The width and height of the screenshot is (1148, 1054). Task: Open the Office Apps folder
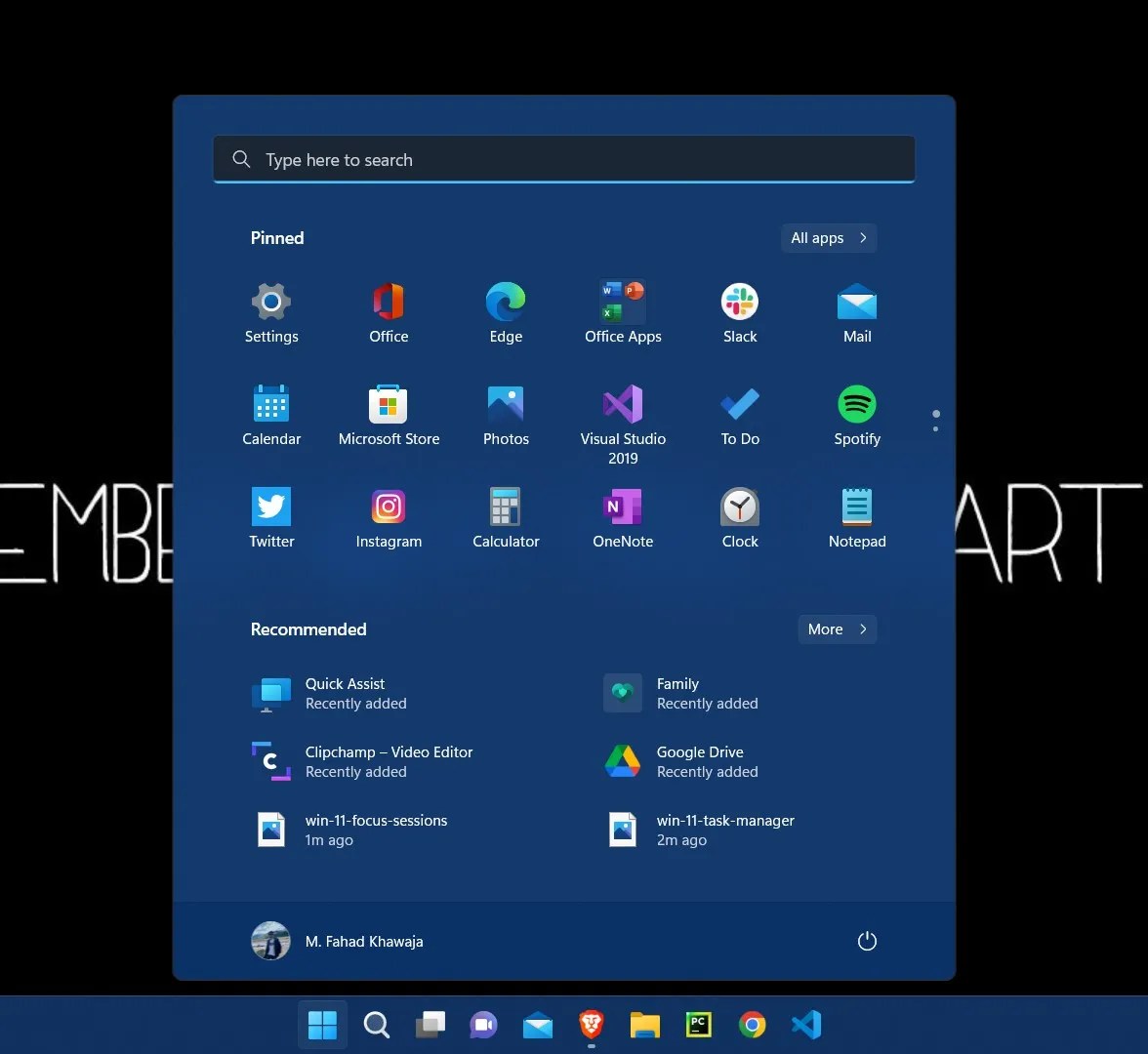(x=623, y=312)
